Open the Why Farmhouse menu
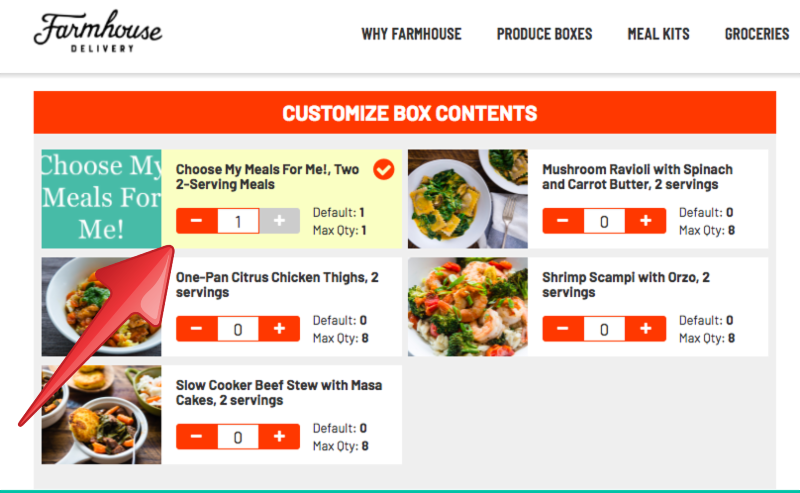Screen dimensions: 800x493 411,34
